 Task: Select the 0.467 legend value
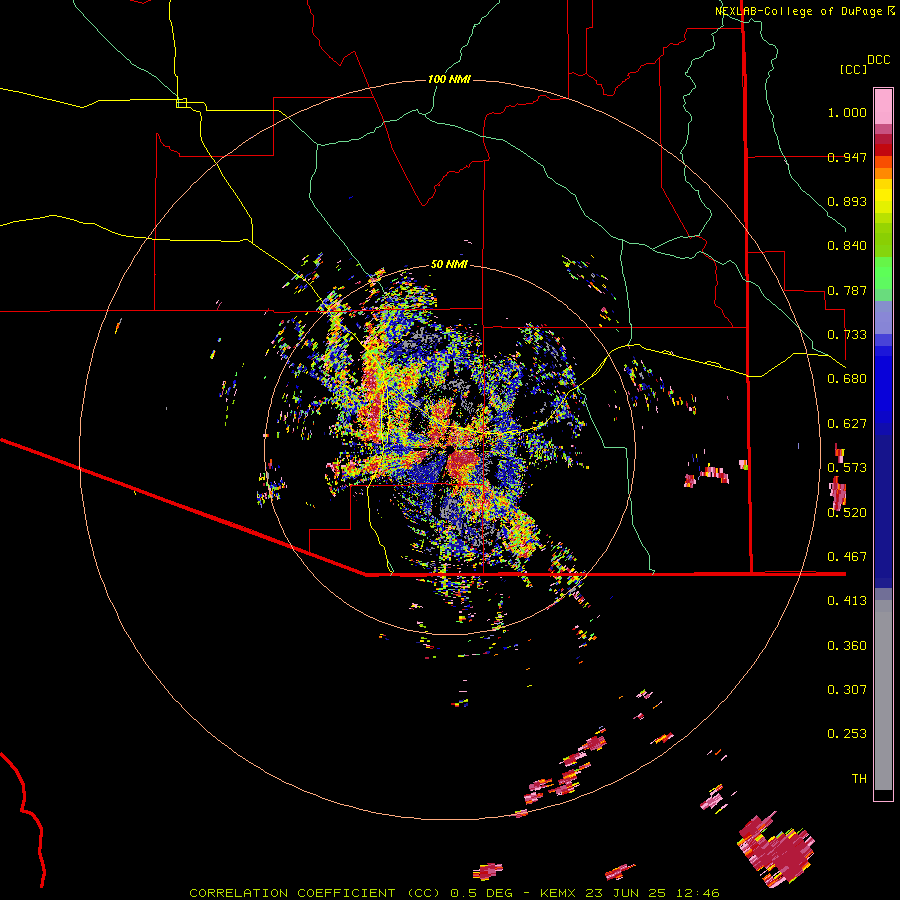(x=847, y=557)
